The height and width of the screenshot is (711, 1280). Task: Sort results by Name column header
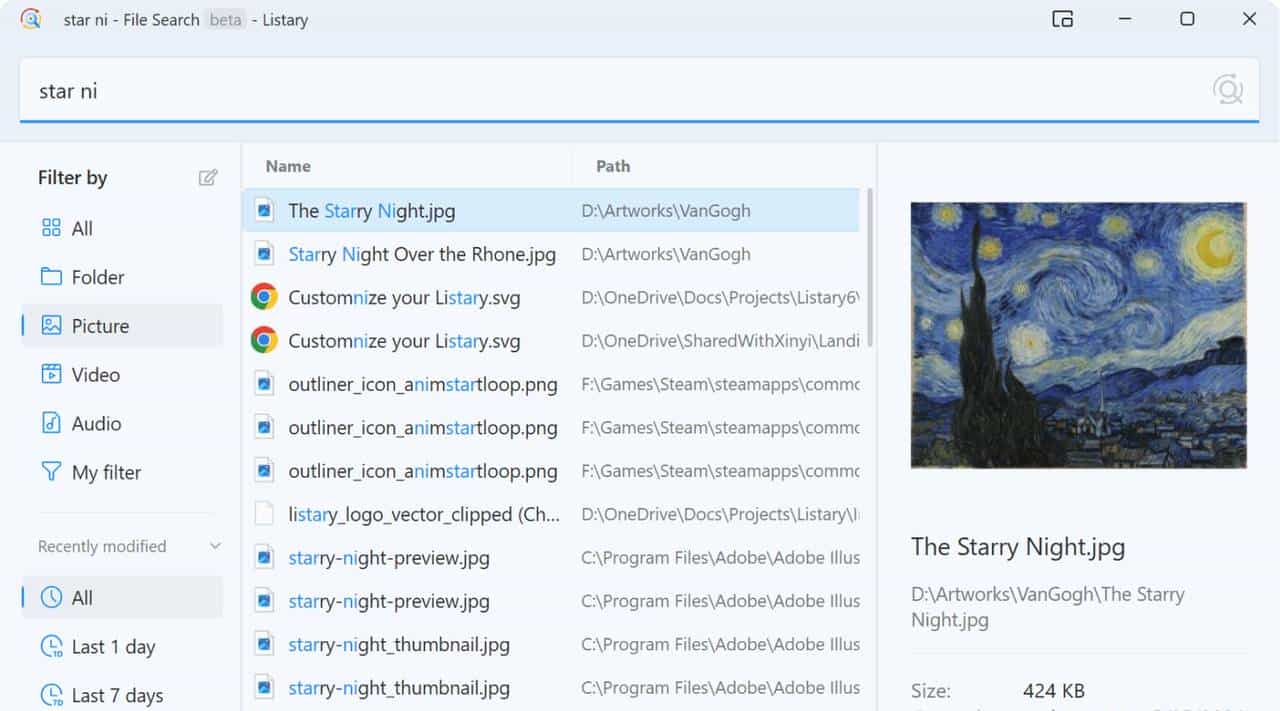point(288,166)
